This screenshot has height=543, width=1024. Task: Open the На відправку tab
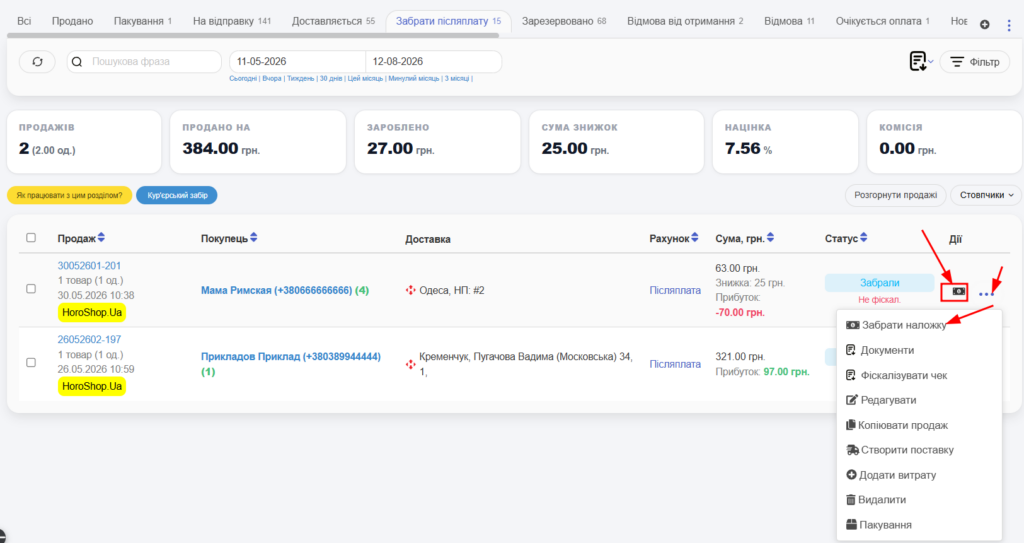pos(232,21)
